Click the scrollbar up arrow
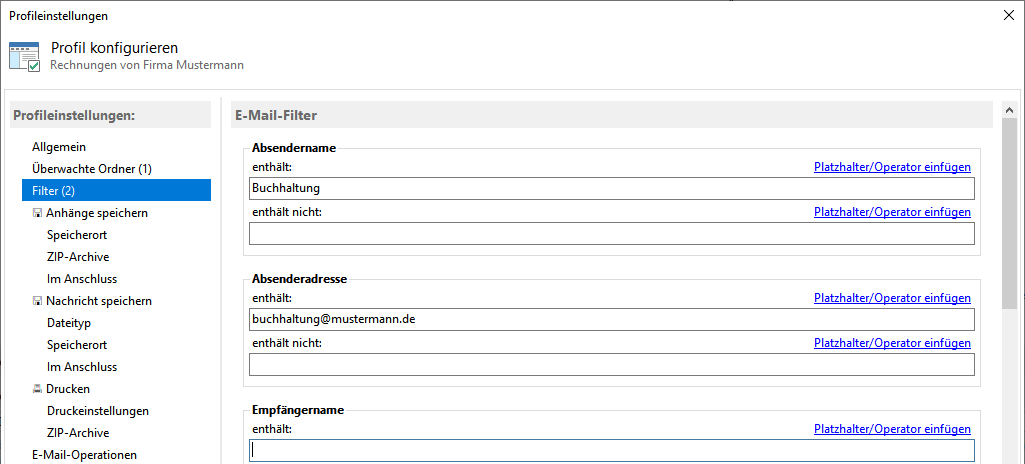The width and height of the screenshot is (1025, 464). [1010, 111]
